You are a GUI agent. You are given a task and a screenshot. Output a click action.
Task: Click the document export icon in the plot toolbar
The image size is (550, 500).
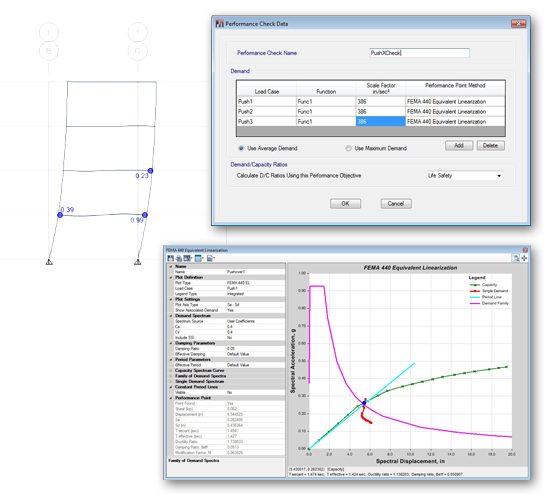[x=210, y=258]
